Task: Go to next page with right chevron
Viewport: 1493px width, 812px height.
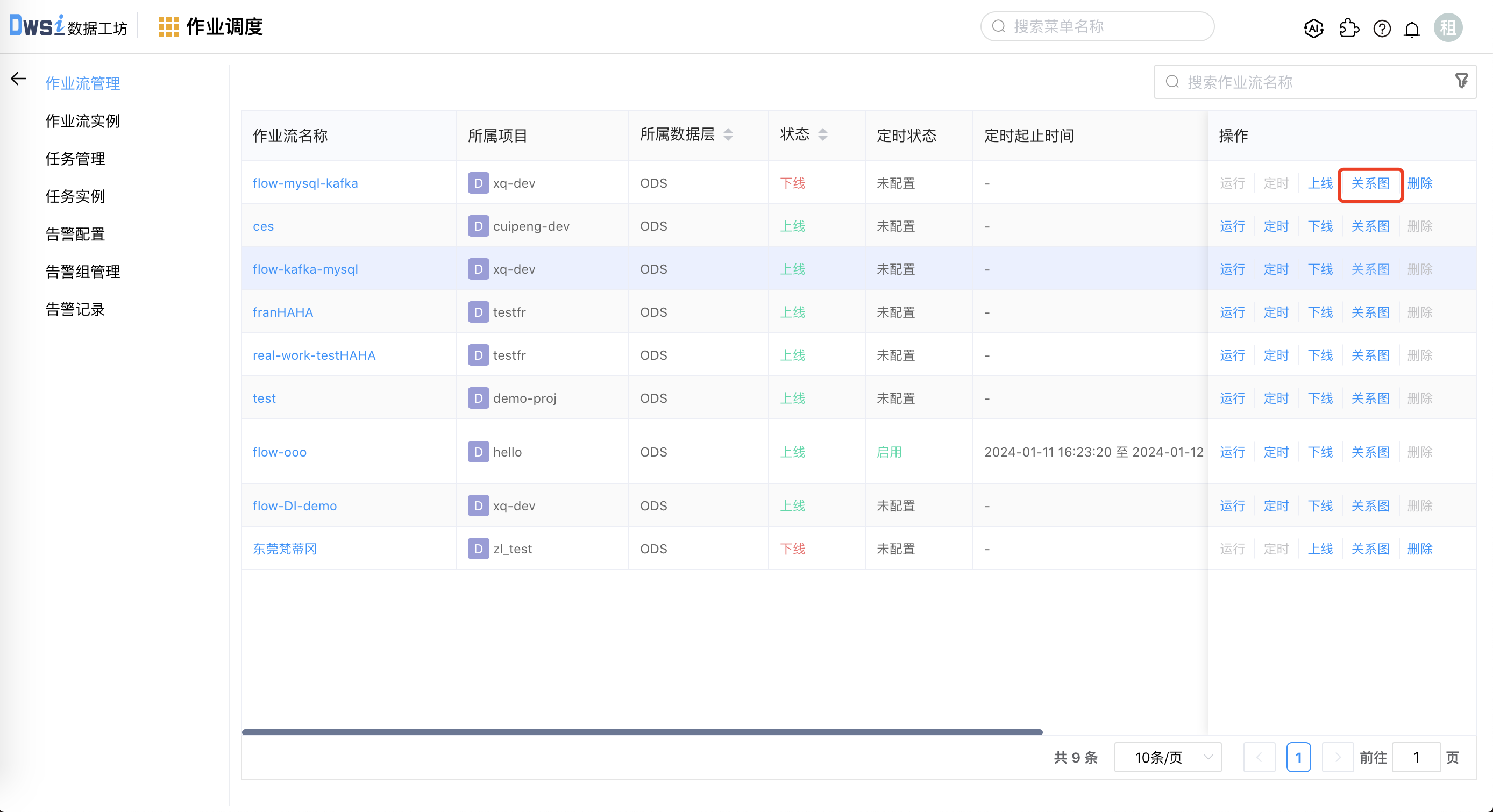Action: click(x=1338, y=757)
